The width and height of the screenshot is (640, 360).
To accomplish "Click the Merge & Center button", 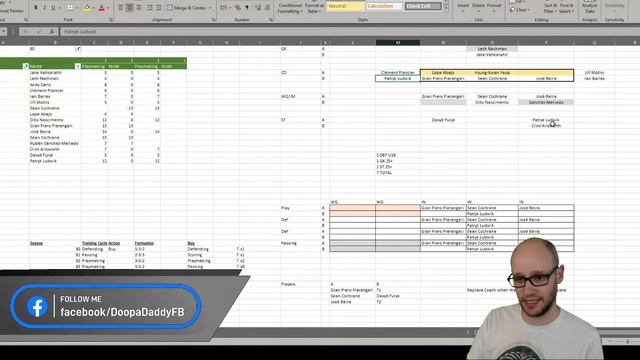I will (x=186, y=8).
